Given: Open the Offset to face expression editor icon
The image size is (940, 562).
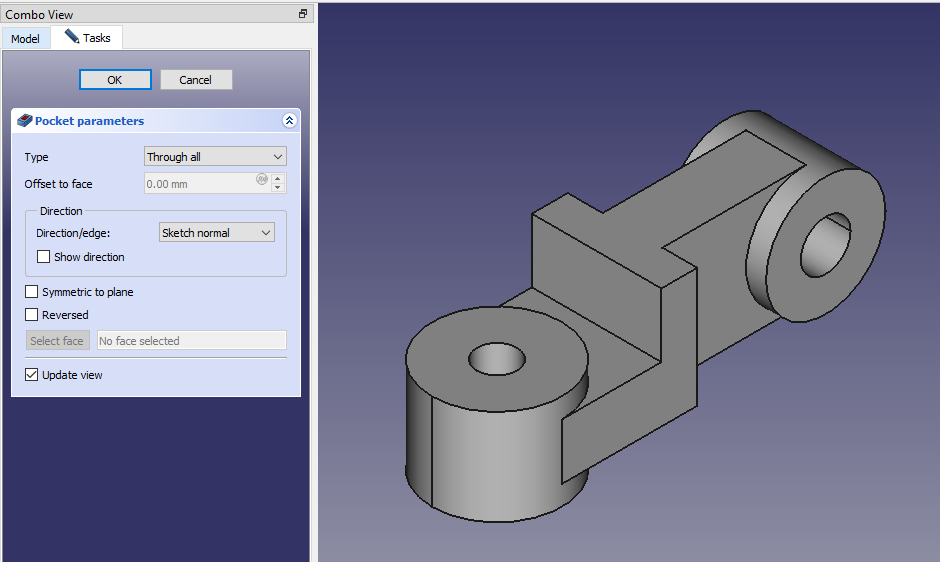Looking at the screenshot, I should 262,179.
